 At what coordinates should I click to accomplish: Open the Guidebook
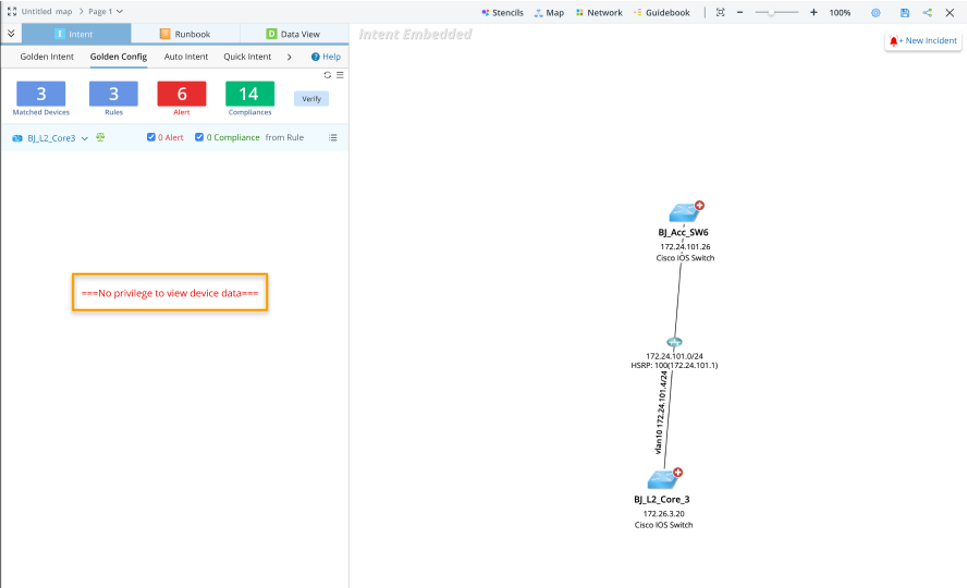tap(662, 12)
